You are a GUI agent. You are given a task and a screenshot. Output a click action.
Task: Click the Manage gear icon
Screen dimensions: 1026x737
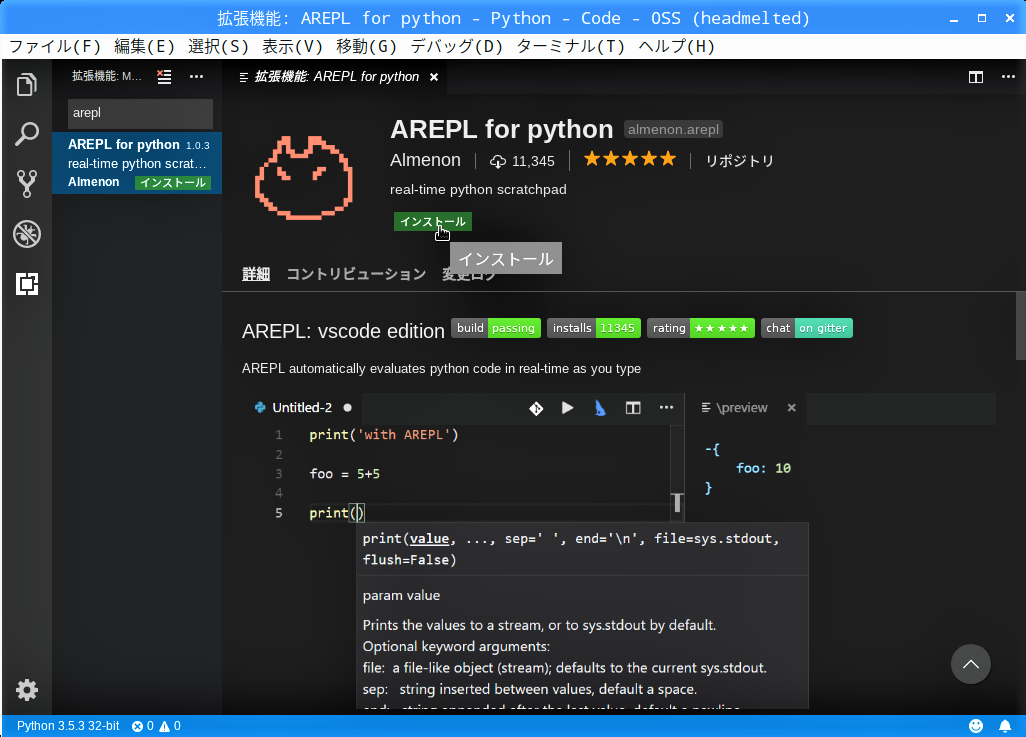coord(27,690)
